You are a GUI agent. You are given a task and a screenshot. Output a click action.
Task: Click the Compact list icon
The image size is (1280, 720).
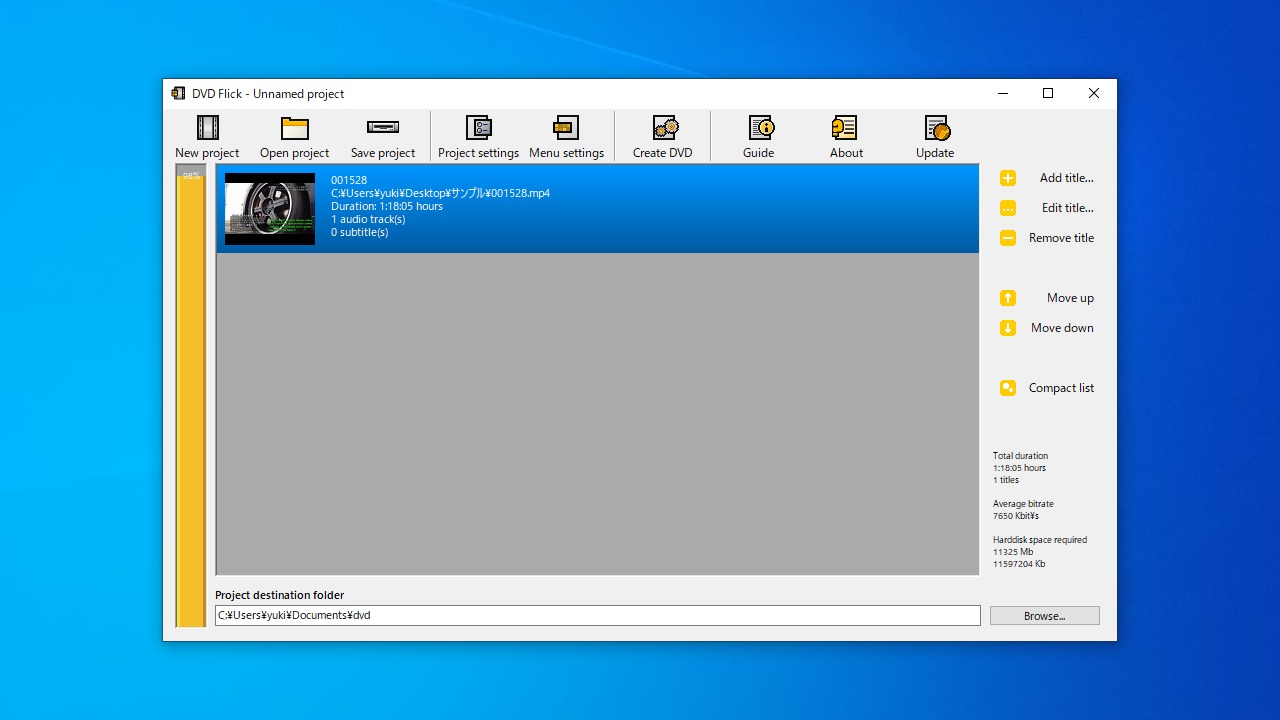(x=1008, y=388)
